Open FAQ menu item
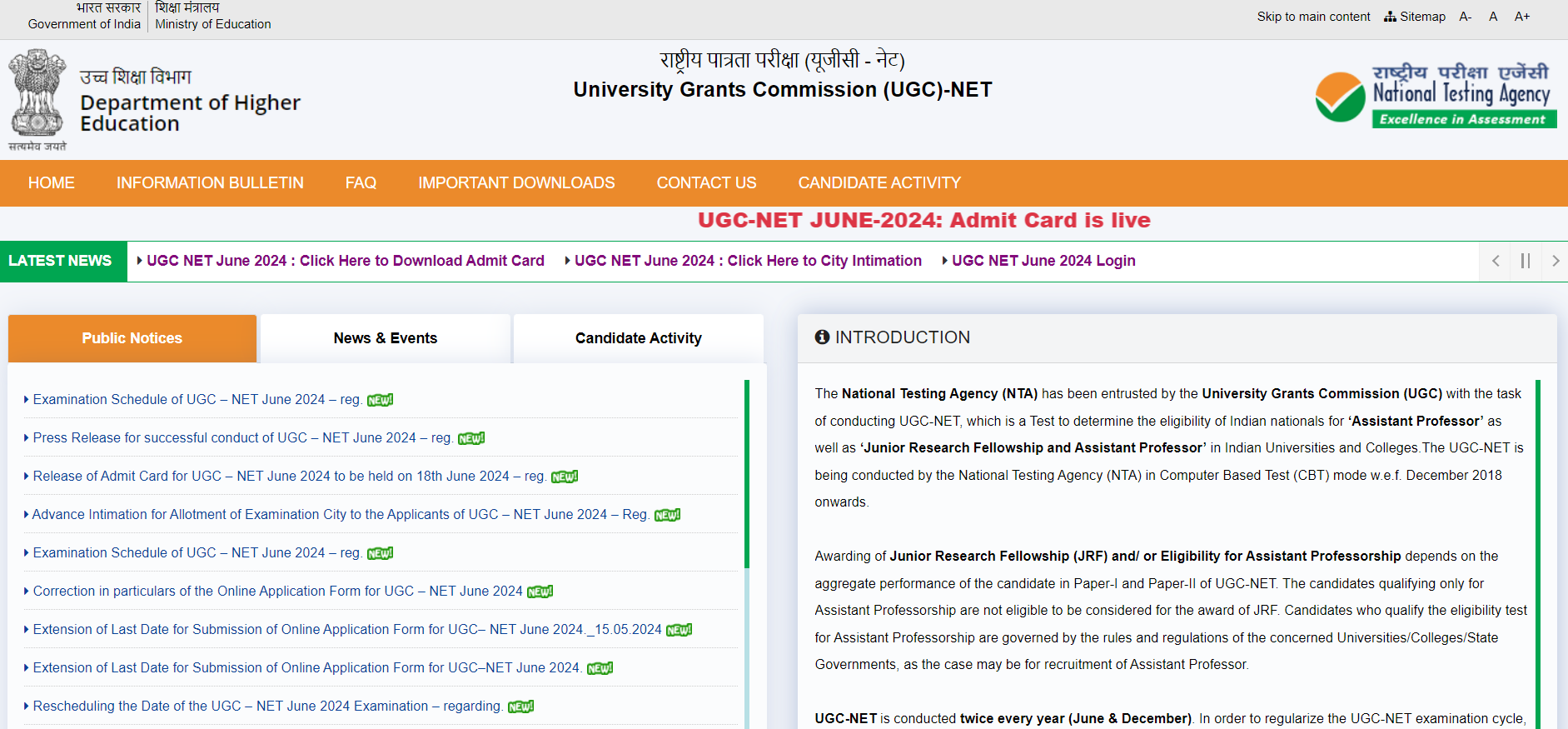The width and height of the screenshot is (1568, 729). pyautogui.click(x=361, y=182)
